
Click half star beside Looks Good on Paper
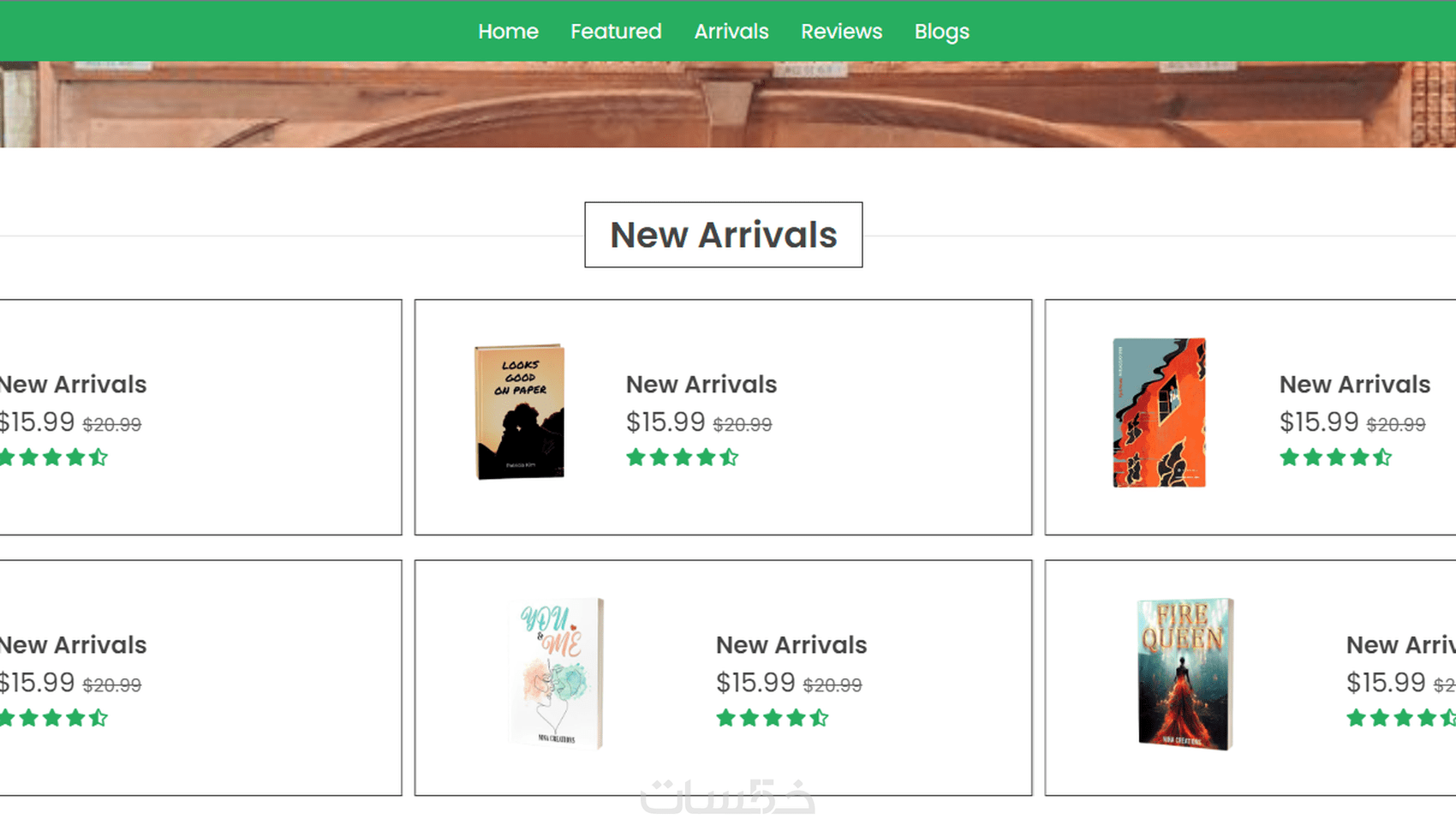729,457
